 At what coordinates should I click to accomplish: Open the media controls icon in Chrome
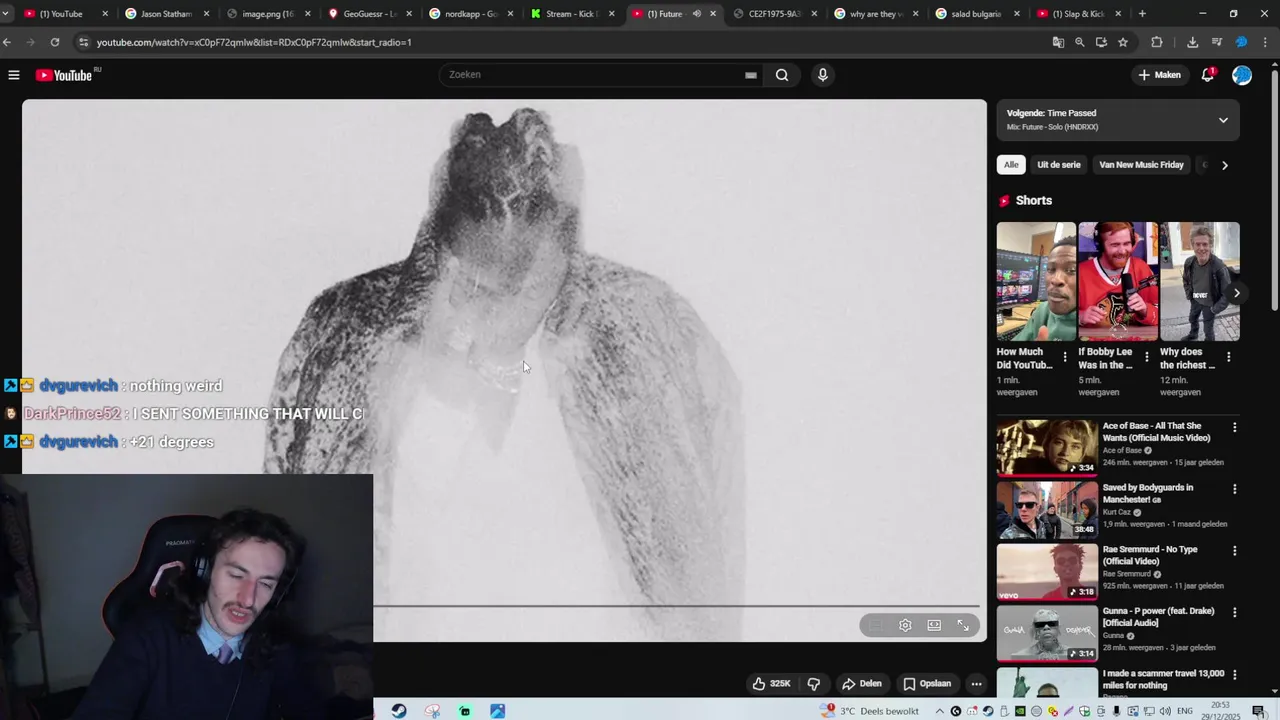click(x=1217, y=42)
